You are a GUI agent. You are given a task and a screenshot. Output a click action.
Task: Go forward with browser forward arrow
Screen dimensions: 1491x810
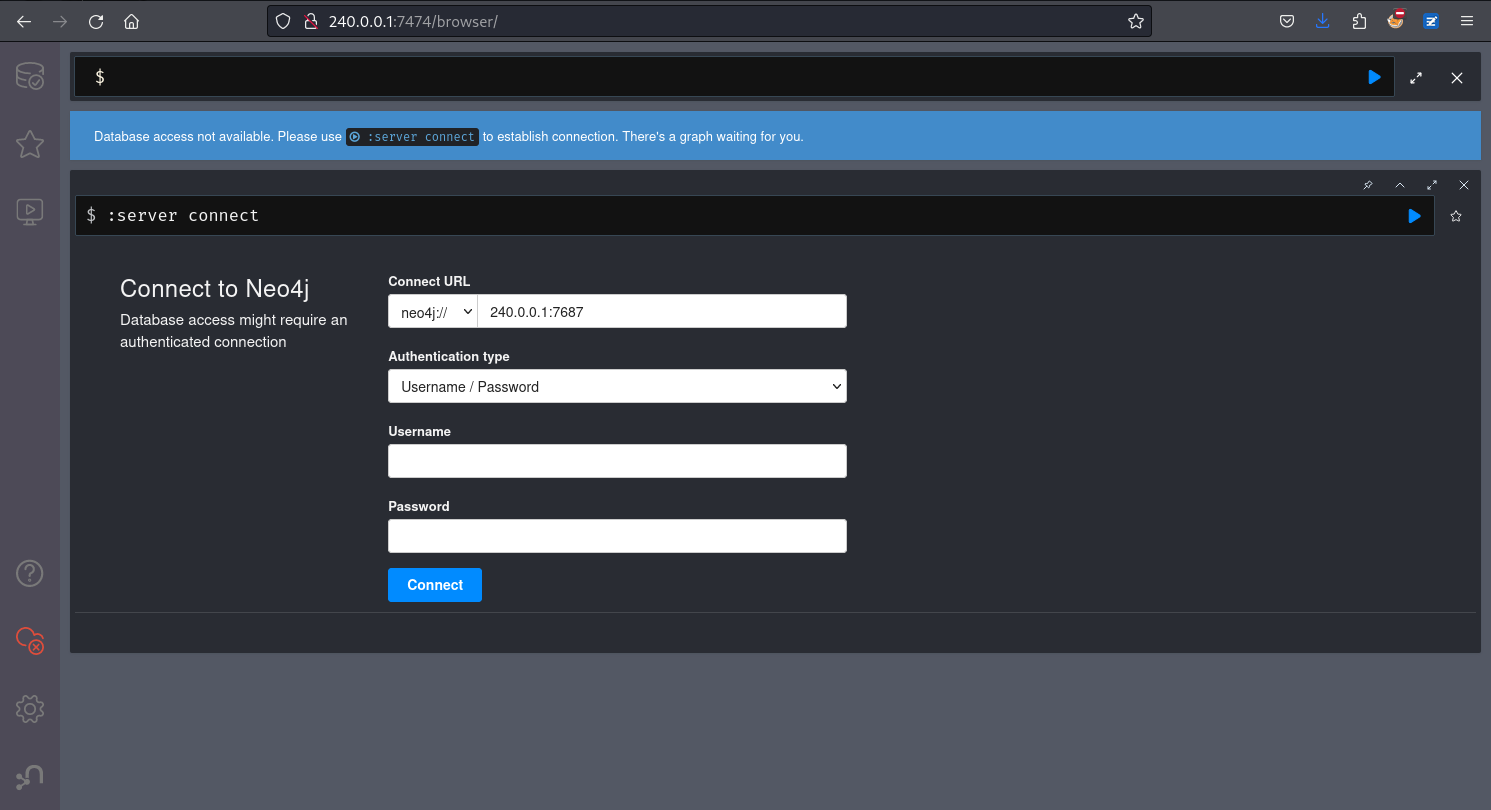60,21
